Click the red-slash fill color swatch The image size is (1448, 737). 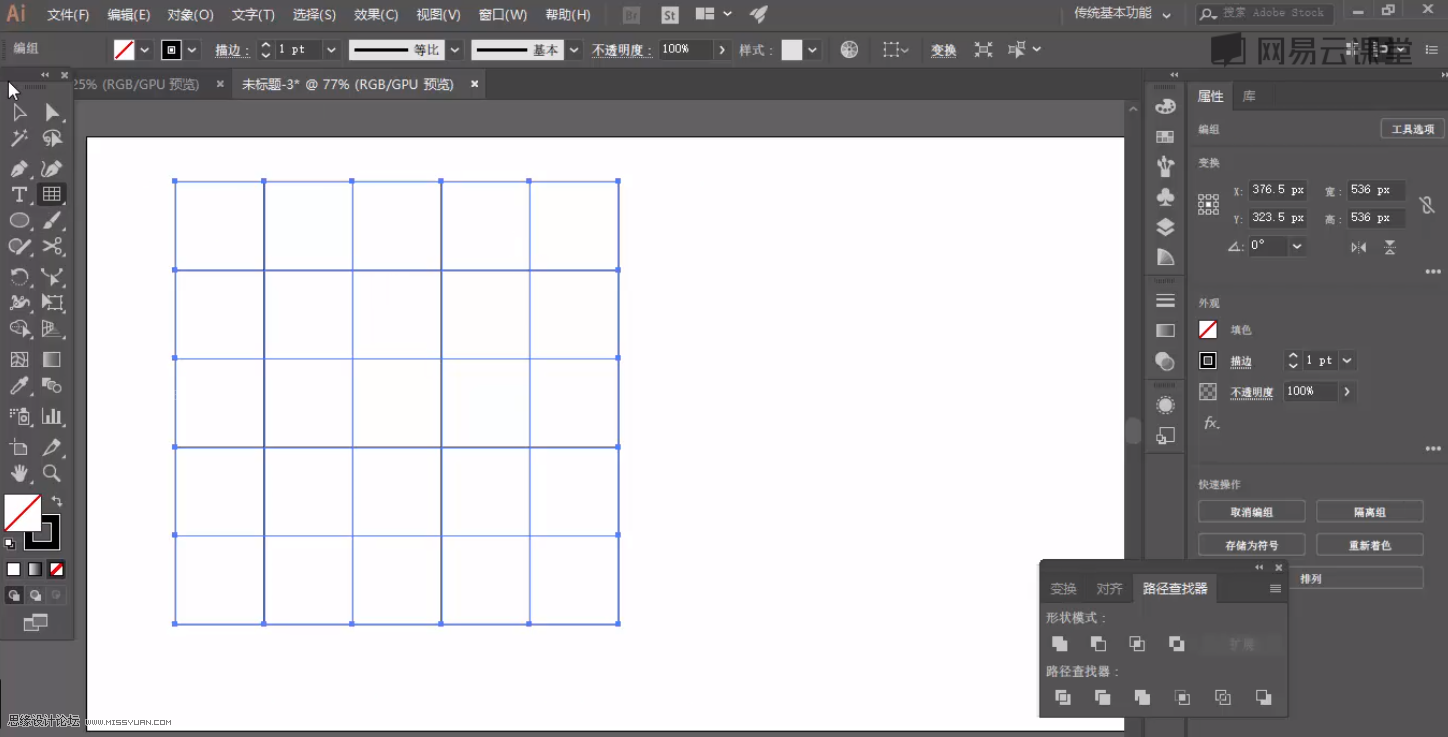(22, 514)
